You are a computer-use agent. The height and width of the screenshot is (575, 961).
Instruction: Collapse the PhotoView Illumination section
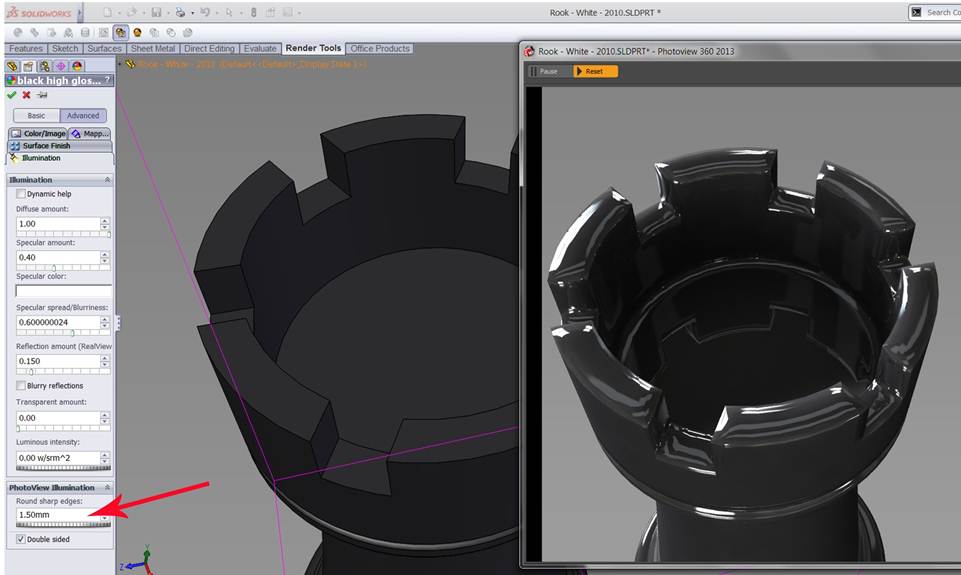[x=107, y=488]
